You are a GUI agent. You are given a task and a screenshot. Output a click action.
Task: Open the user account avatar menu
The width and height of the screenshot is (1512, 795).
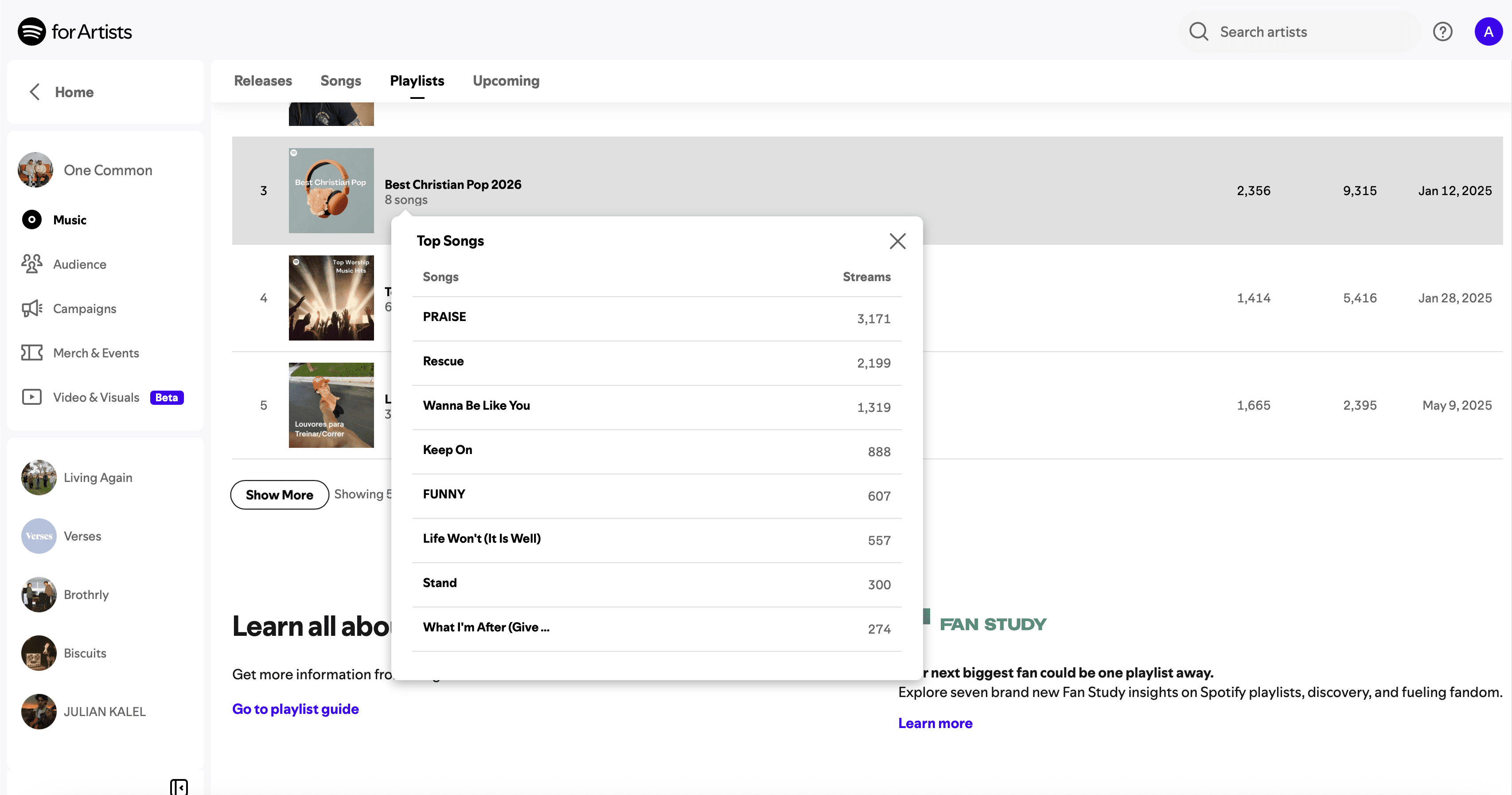[1488, 32]
